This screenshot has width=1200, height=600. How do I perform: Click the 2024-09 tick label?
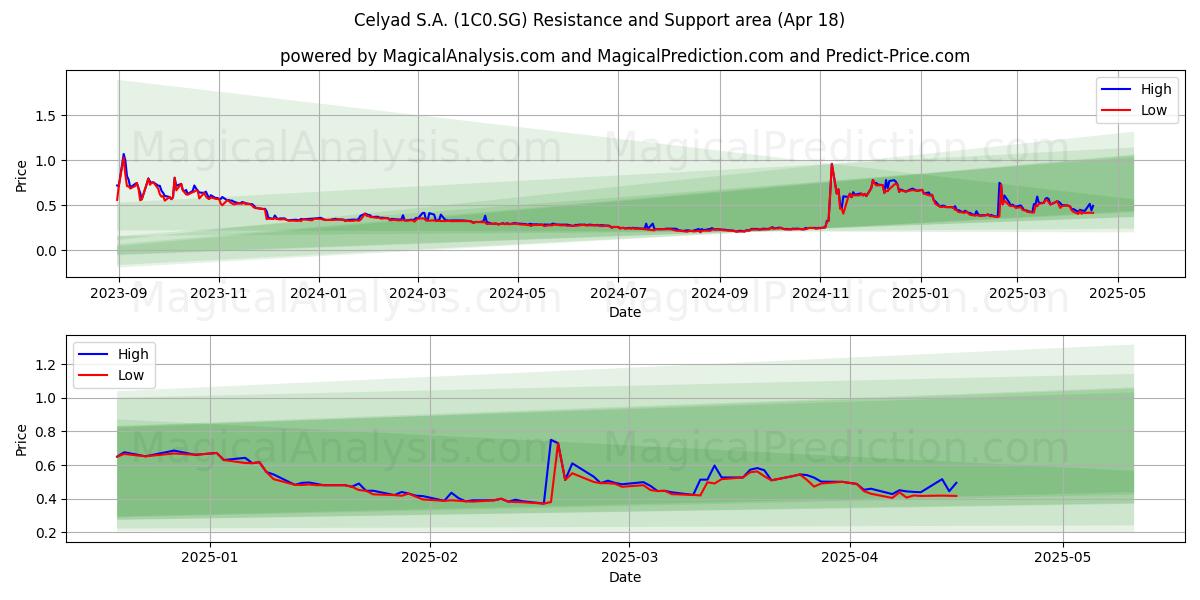pyautogui.click(x=720, y=294)
